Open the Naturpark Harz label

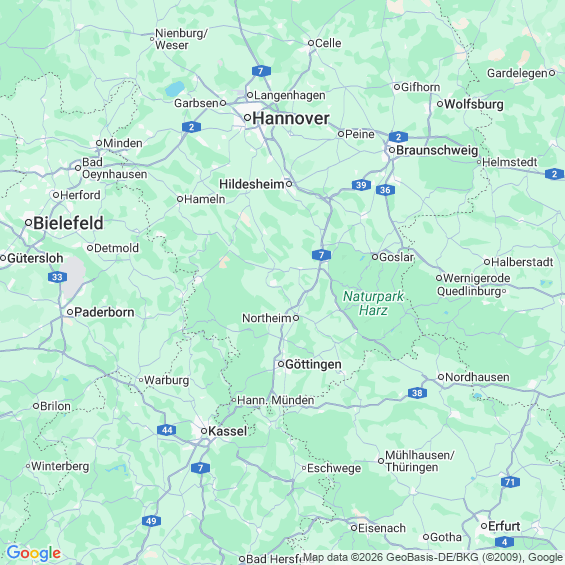click(373, 303)
